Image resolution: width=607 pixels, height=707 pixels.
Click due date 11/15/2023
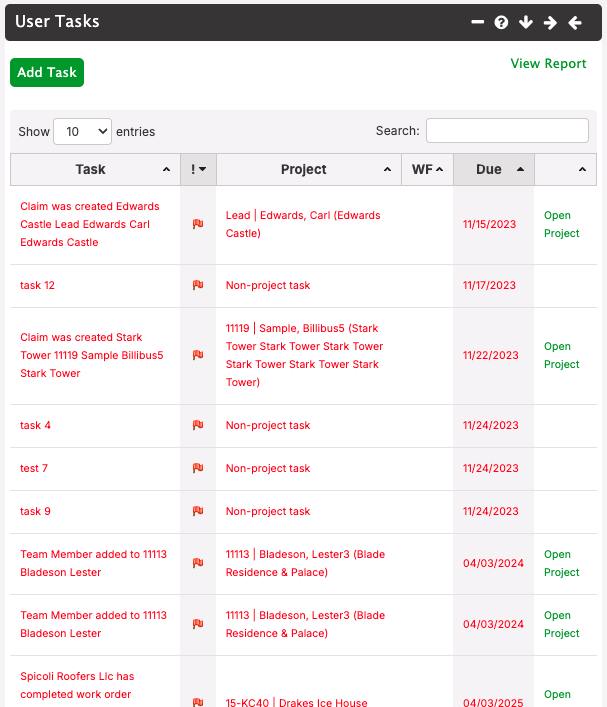489,224
